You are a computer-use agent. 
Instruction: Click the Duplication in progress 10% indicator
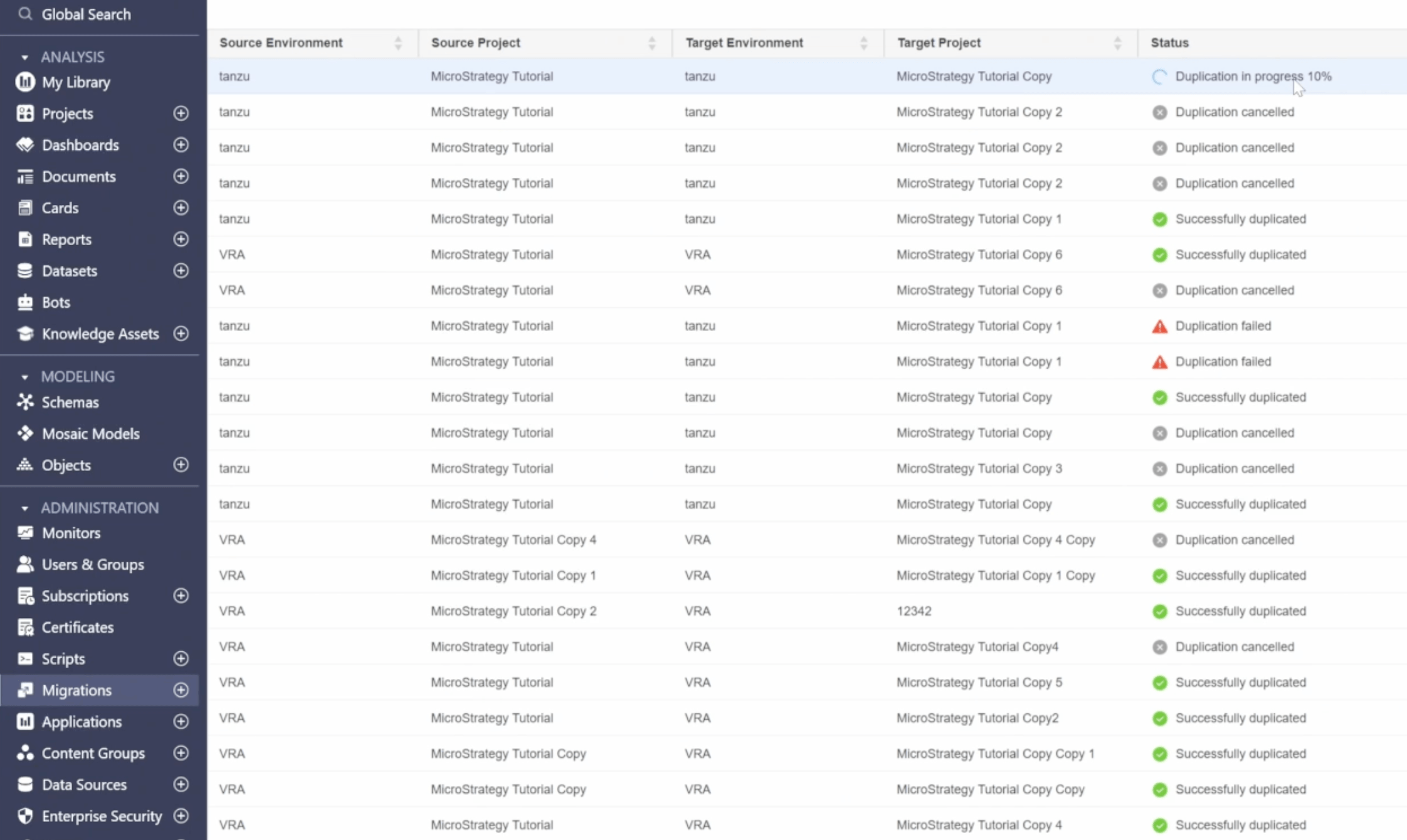click(x=1253, y=76)
